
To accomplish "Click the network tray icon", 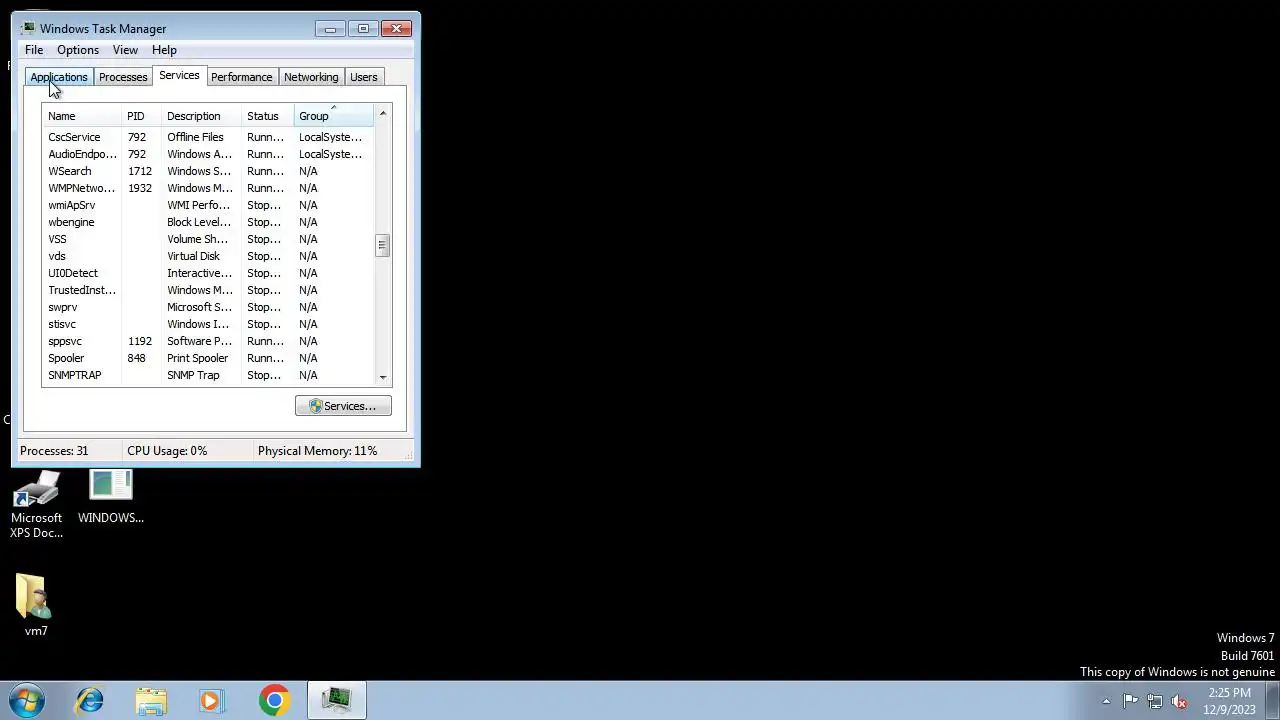I will tap(1155, 701).
